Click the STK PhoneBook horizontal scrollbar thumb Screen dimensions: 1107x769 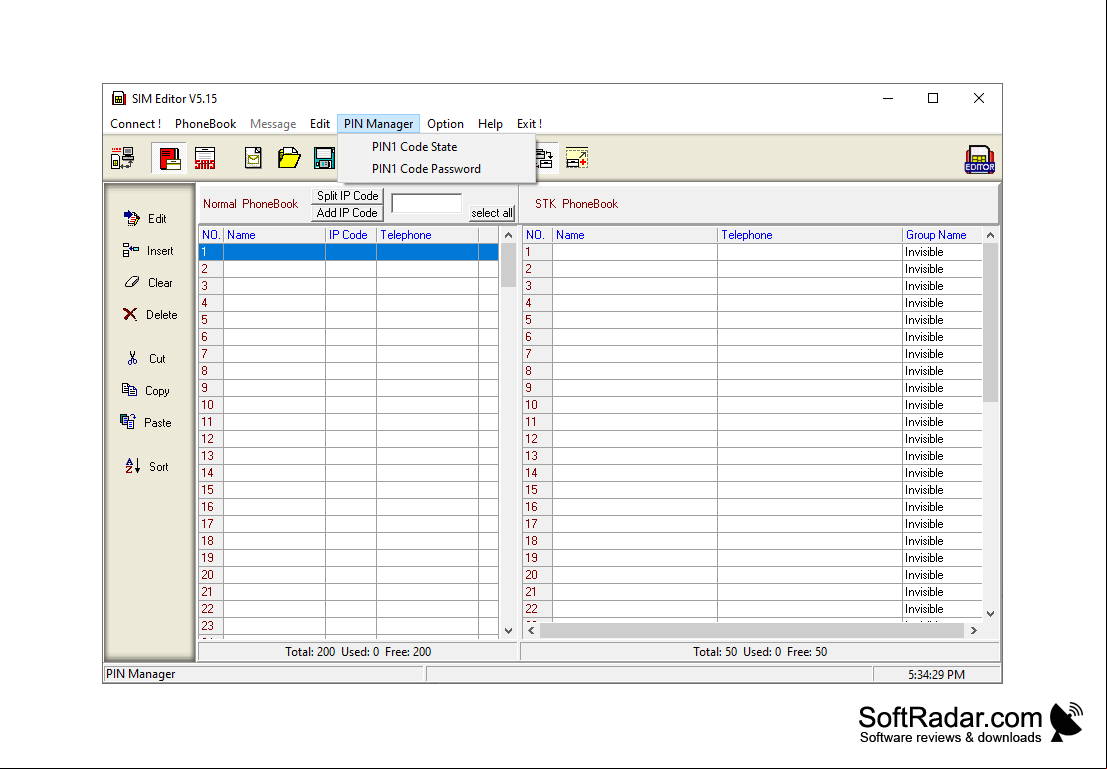click(752, 630)
